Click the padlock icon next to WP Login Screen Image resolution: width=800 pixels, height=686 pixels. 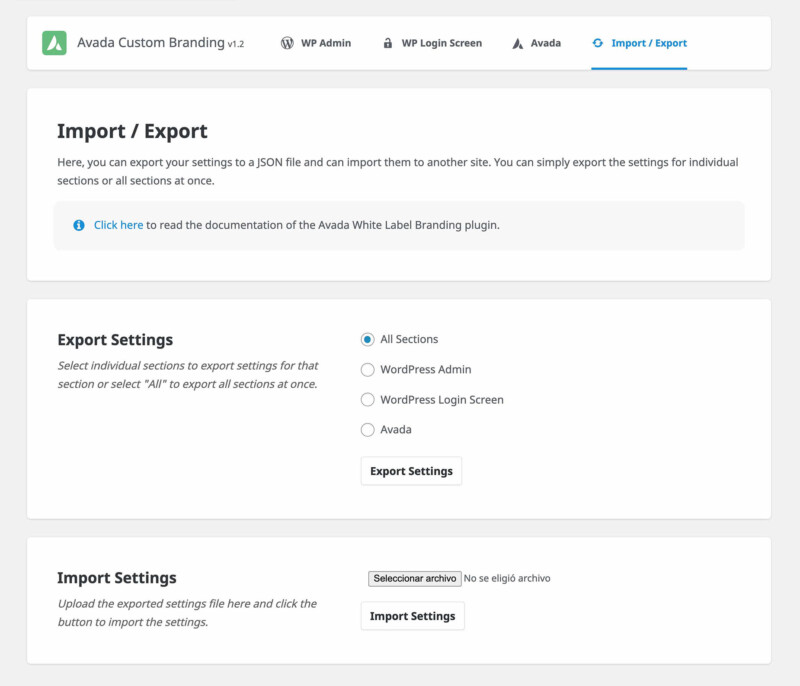tap(386, 43)
